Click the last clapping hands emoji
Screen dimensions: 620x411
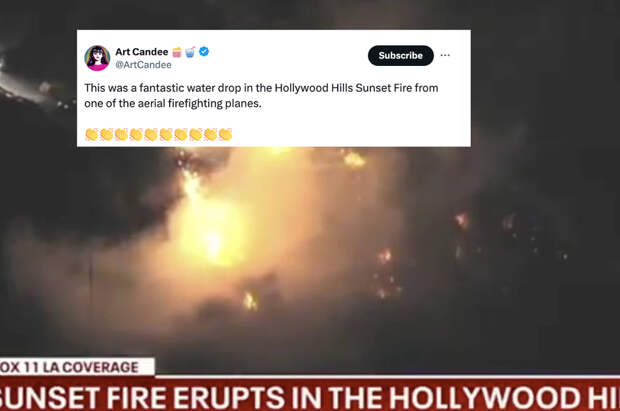coord(225,134)
